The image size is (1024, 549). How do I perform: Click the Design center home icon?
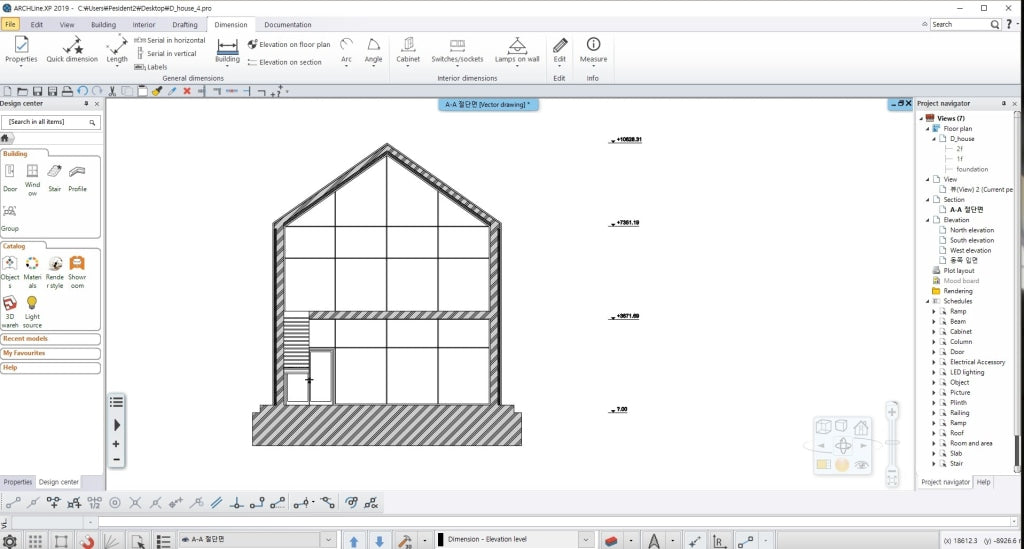[x=5, y=138]
